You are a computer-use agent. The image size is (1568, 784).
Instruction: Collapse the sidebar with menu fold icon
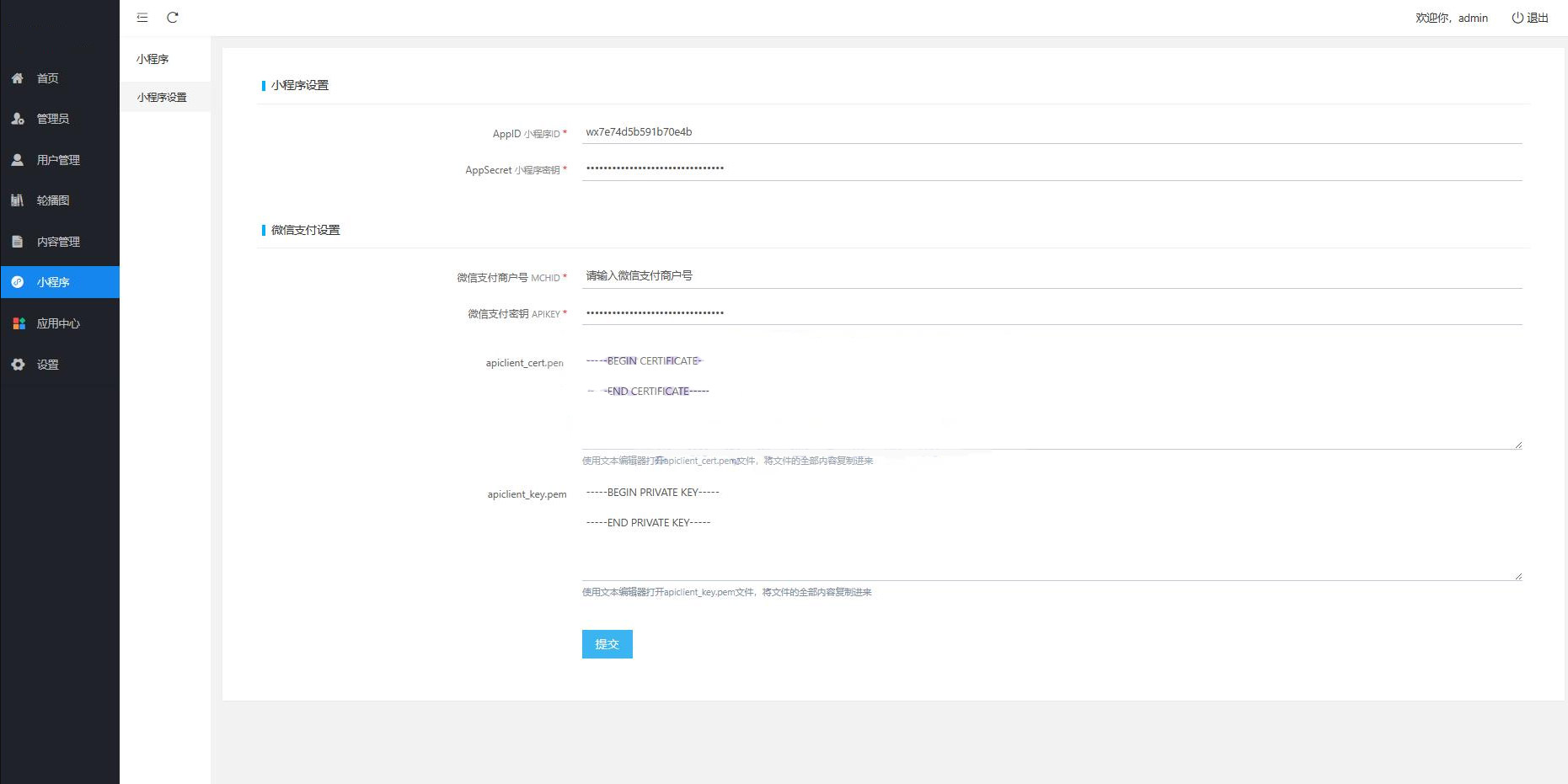142,18
